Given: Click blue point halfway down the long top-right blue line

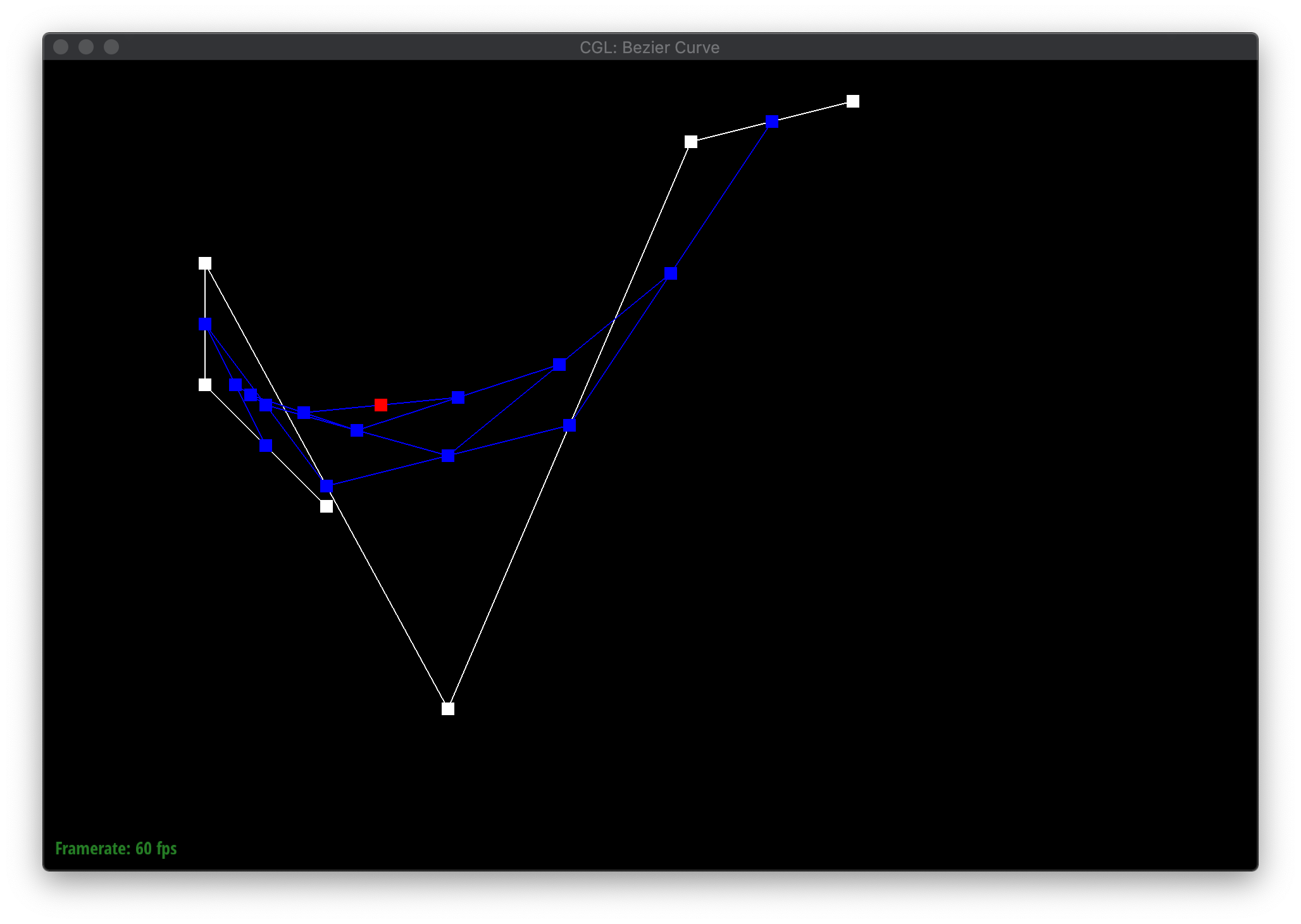Looking at the screenshot, I should pos(671,273).
